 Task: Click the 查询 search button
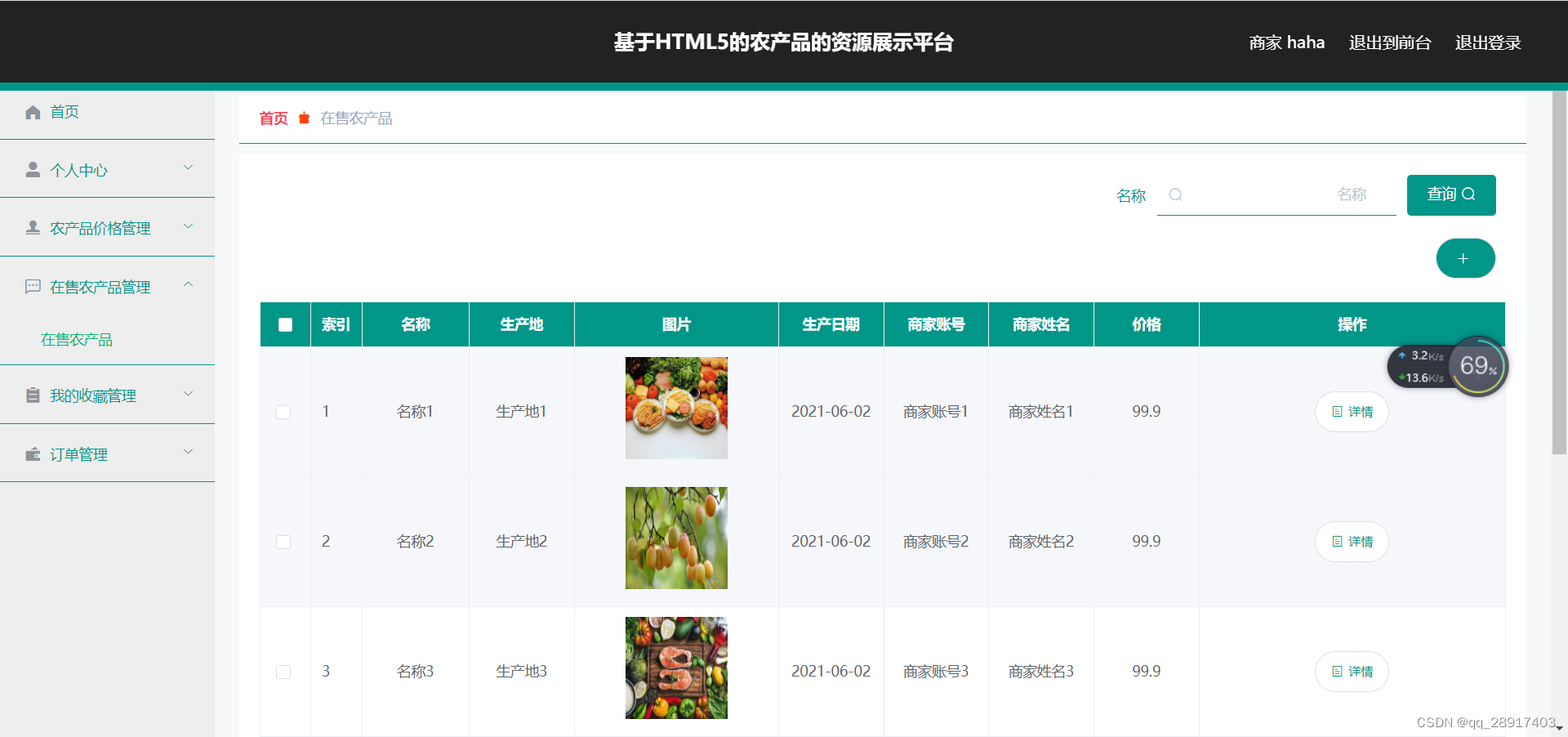point(1451,194)
